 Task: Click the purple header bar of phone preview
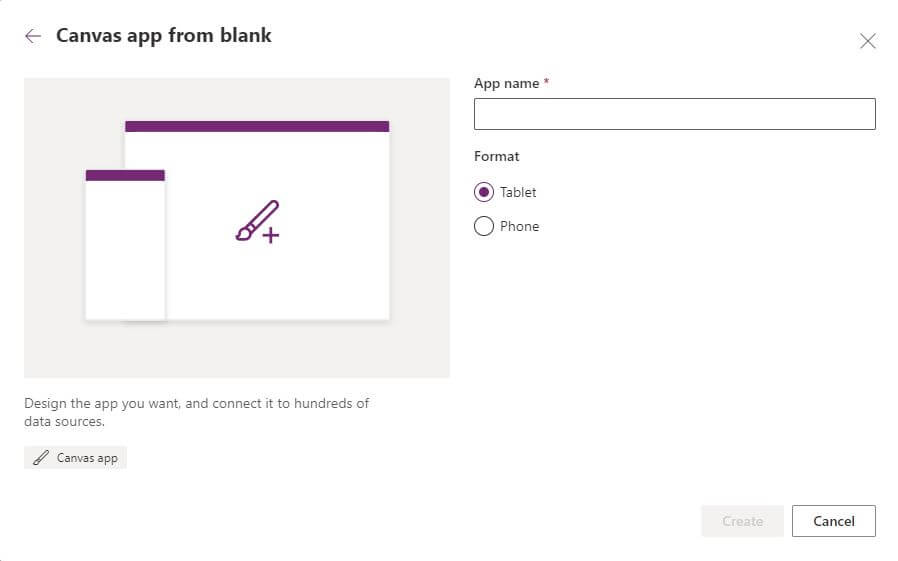click(125, 175)
